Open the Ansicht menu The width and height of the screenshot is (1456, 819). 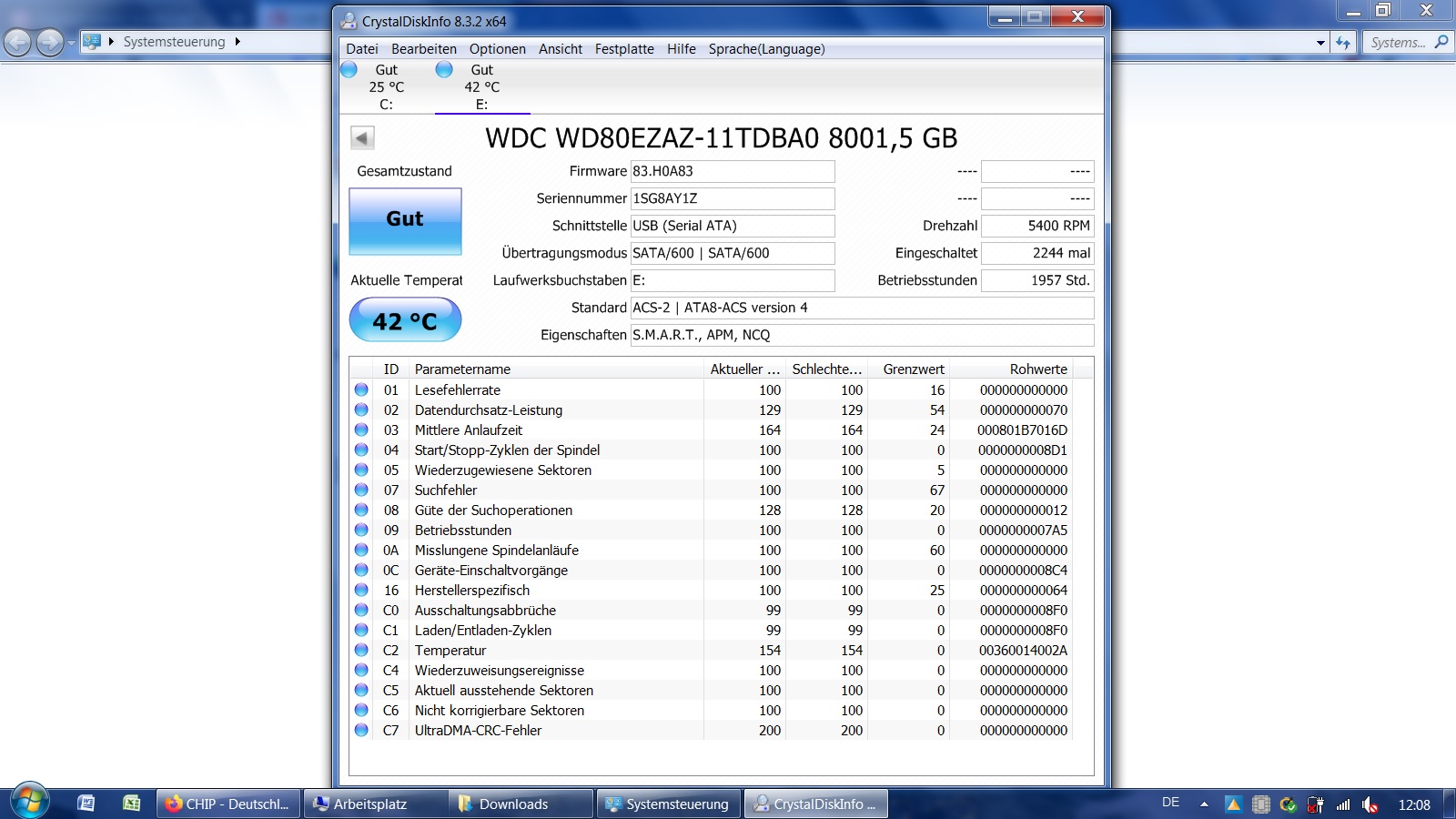point(561,49)
